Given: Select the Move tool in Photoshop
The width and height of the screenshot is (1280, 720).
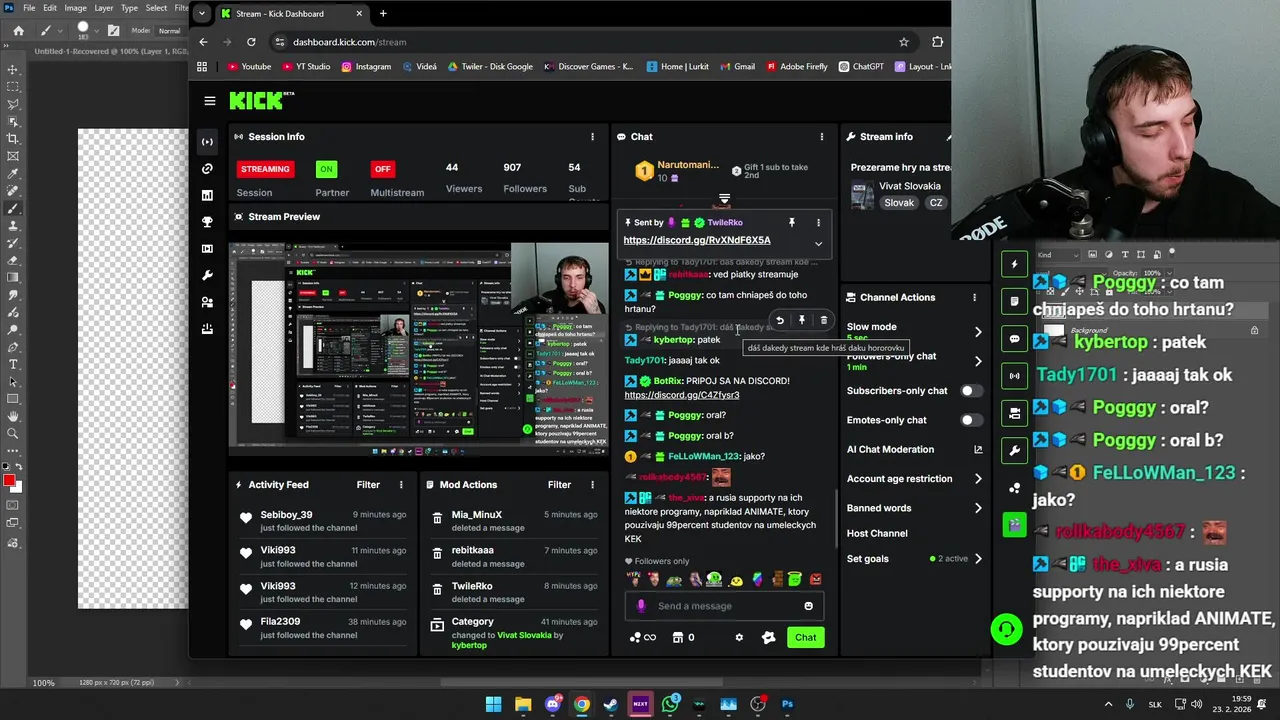Looking at the screenshot, I should (13, 69).
